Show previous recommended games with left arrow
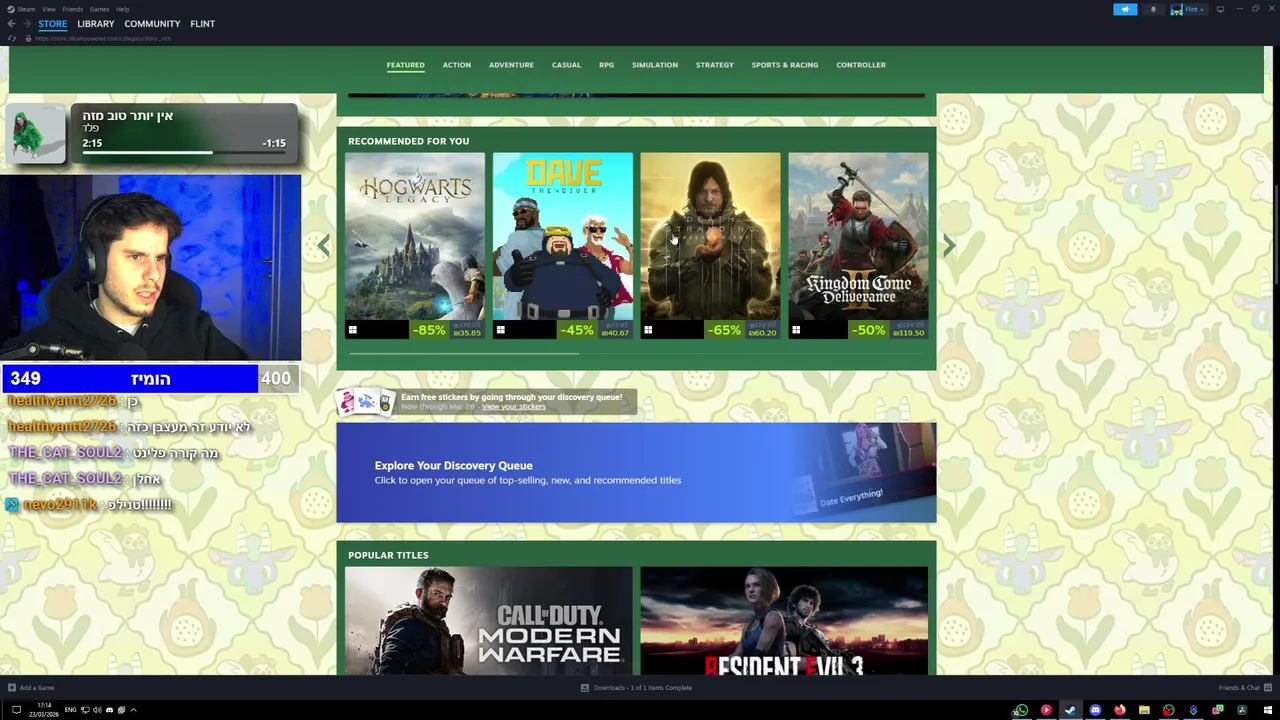The height and width of the screenshot is (720, 1280). click(323, 245)
